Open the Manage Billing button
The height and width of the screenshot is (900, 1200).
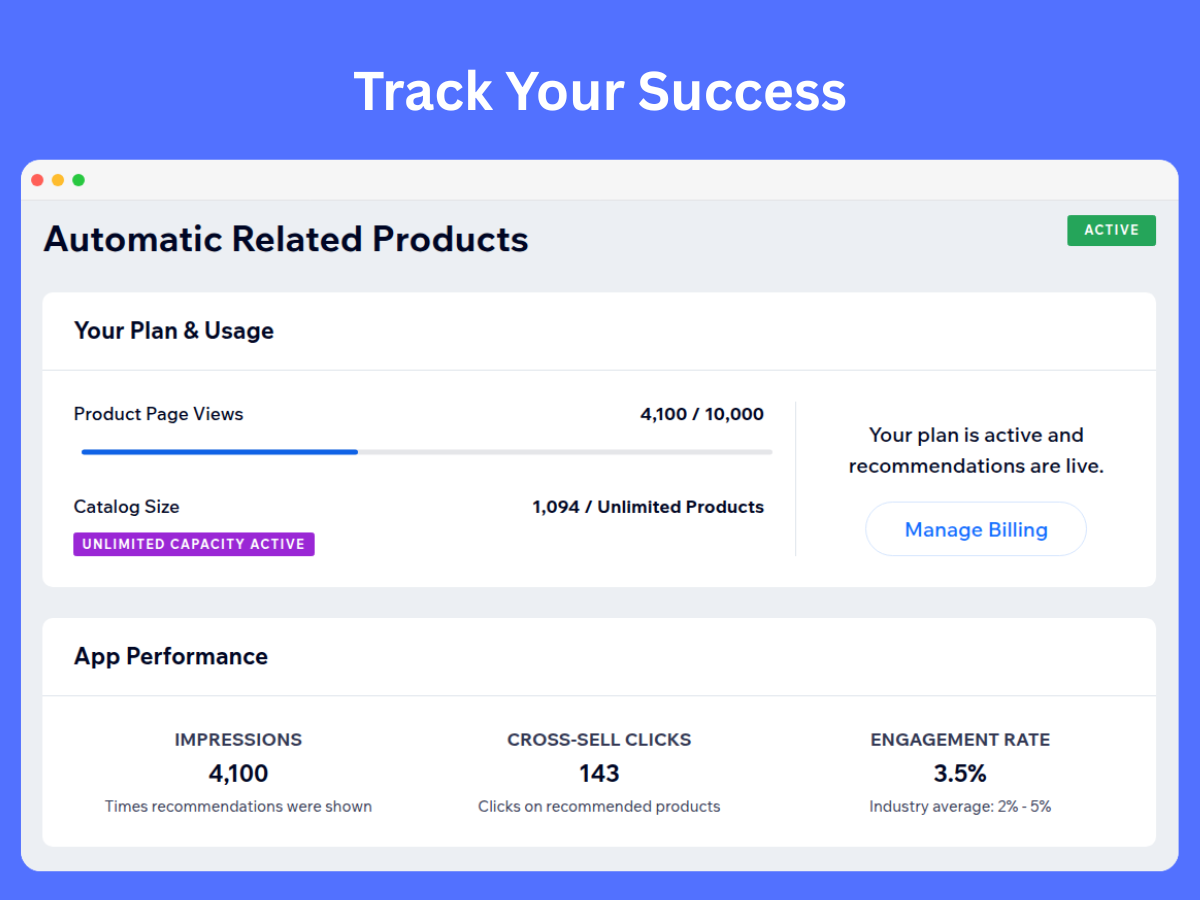point(975,529)
